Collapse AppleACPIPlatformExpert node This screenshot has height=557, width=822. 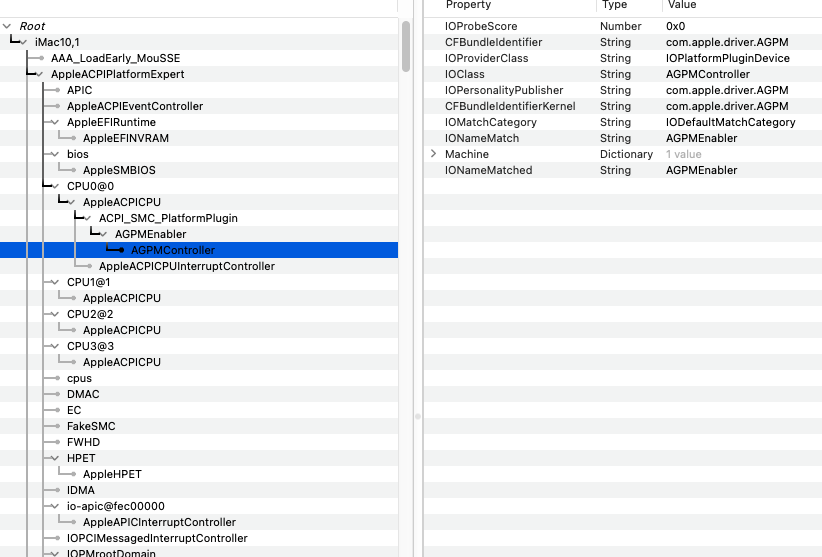pyautogui.click(x=39, y=74)
